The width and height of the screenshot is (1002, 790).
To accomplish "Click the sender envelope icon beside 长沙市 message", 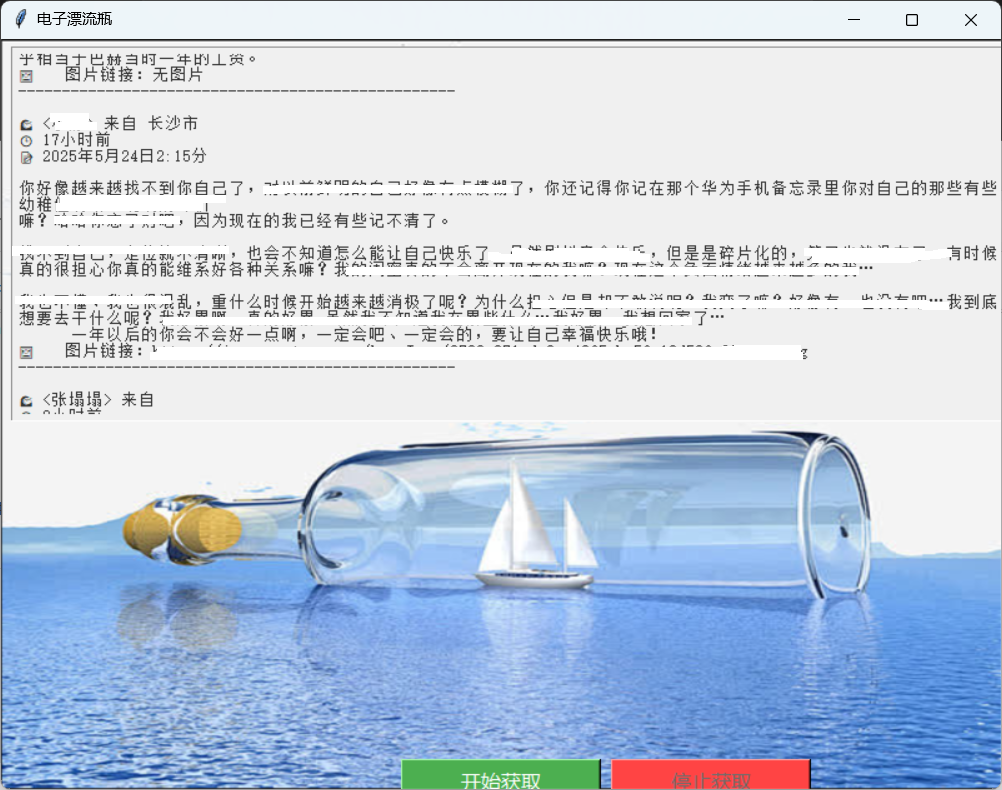I will pyautogui.click(x=25, y=124).
